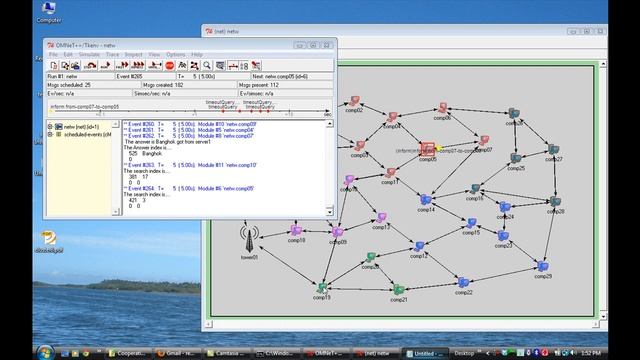Click the inform from-comp07-to-comp05 timeline label
640x360 pixels.
click(84, 107)
